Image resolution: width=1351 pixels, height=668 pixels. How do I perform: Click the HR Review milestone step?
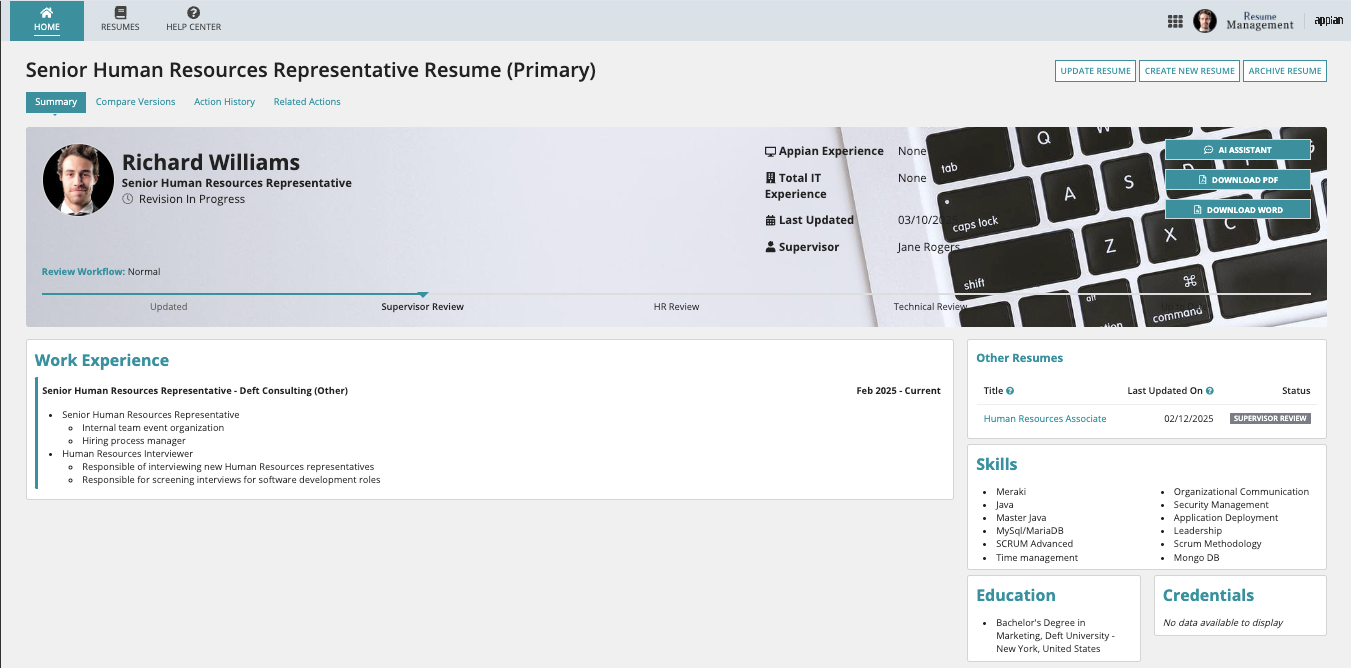coord(676,307)
